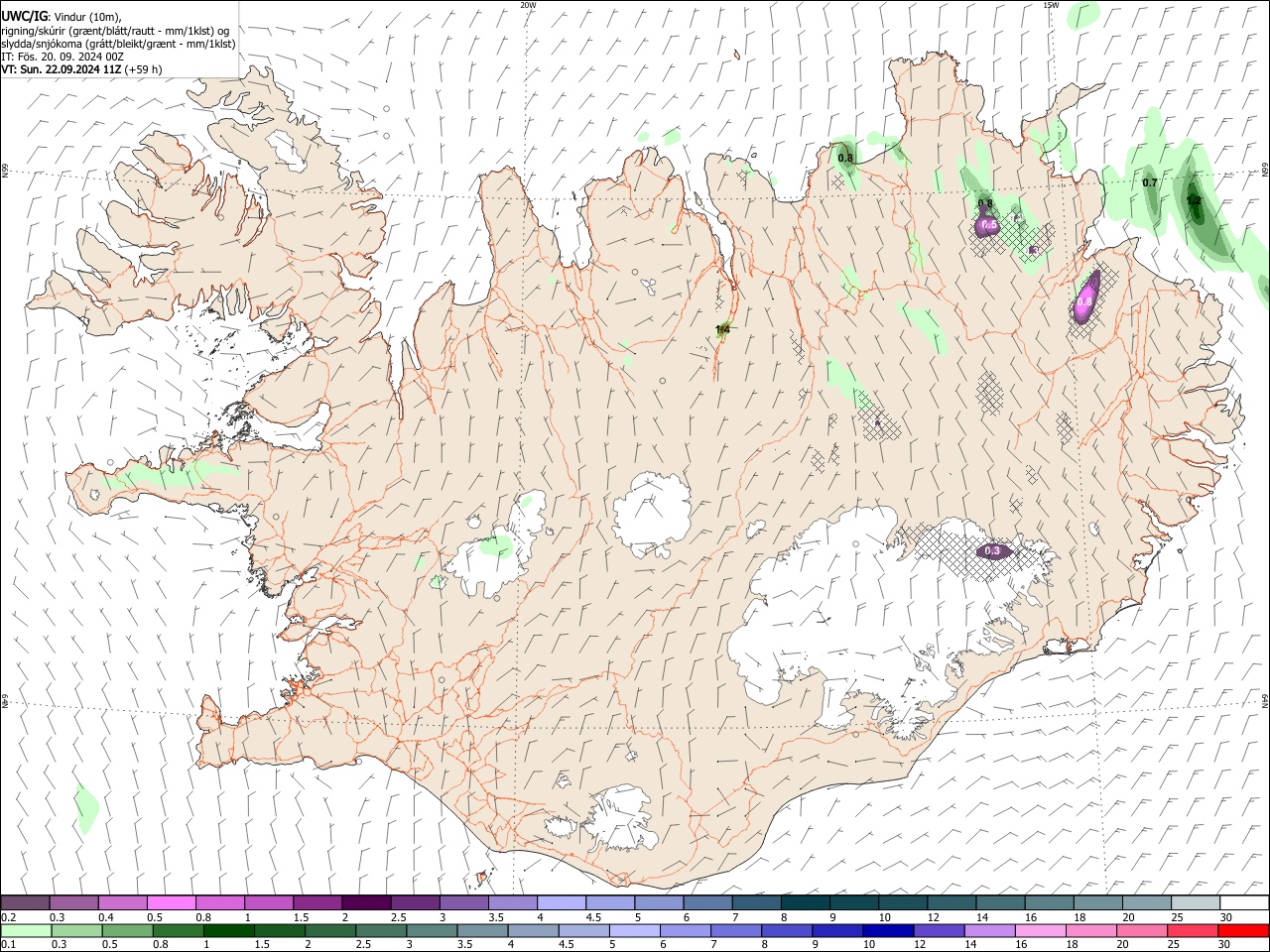The height and width of the screenshot is (952, 1270).
Task: Click the dark purple swatch starting at 2
Action: (x=366, y=903)
